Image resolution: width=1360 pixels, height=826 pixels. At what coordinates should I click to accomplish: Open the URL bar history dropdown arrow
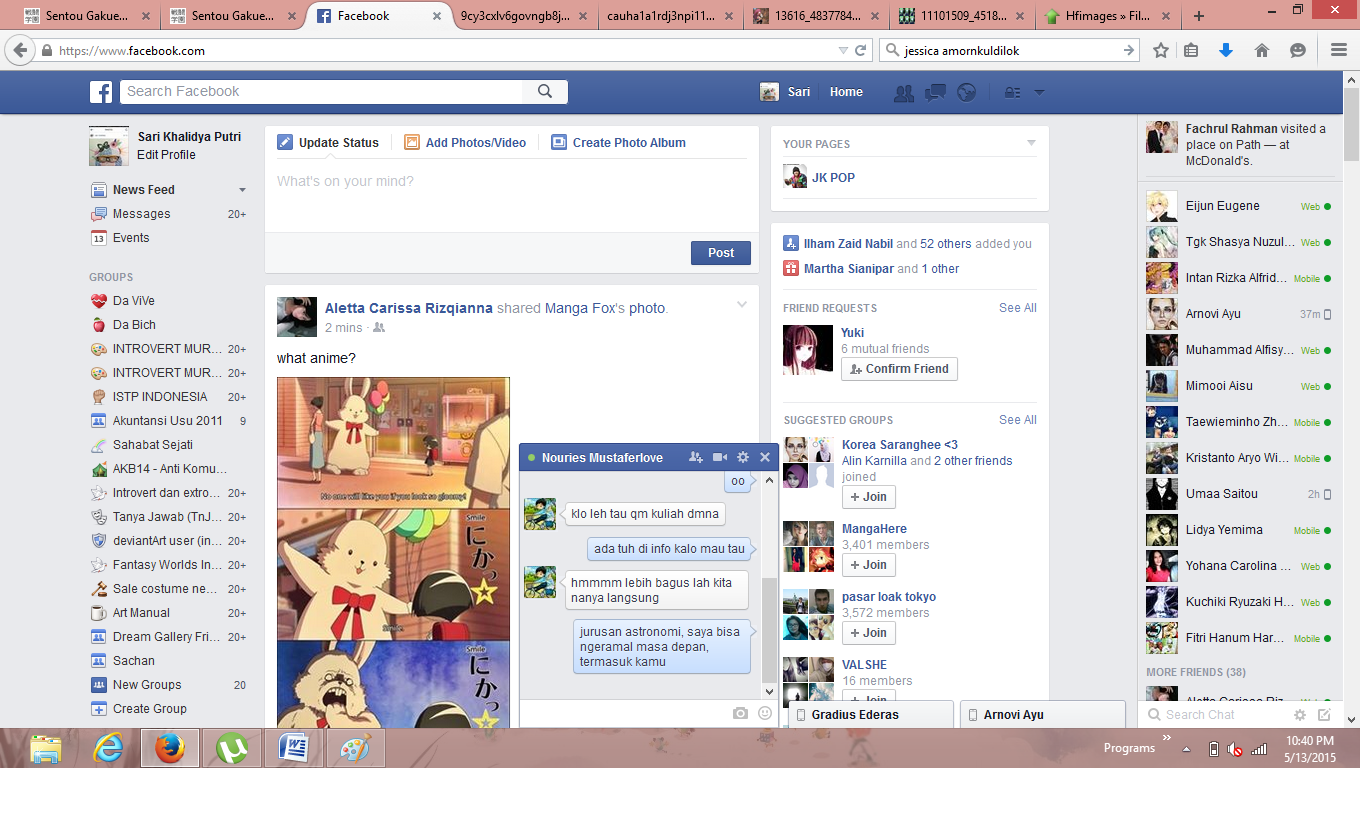click(843, 51)
